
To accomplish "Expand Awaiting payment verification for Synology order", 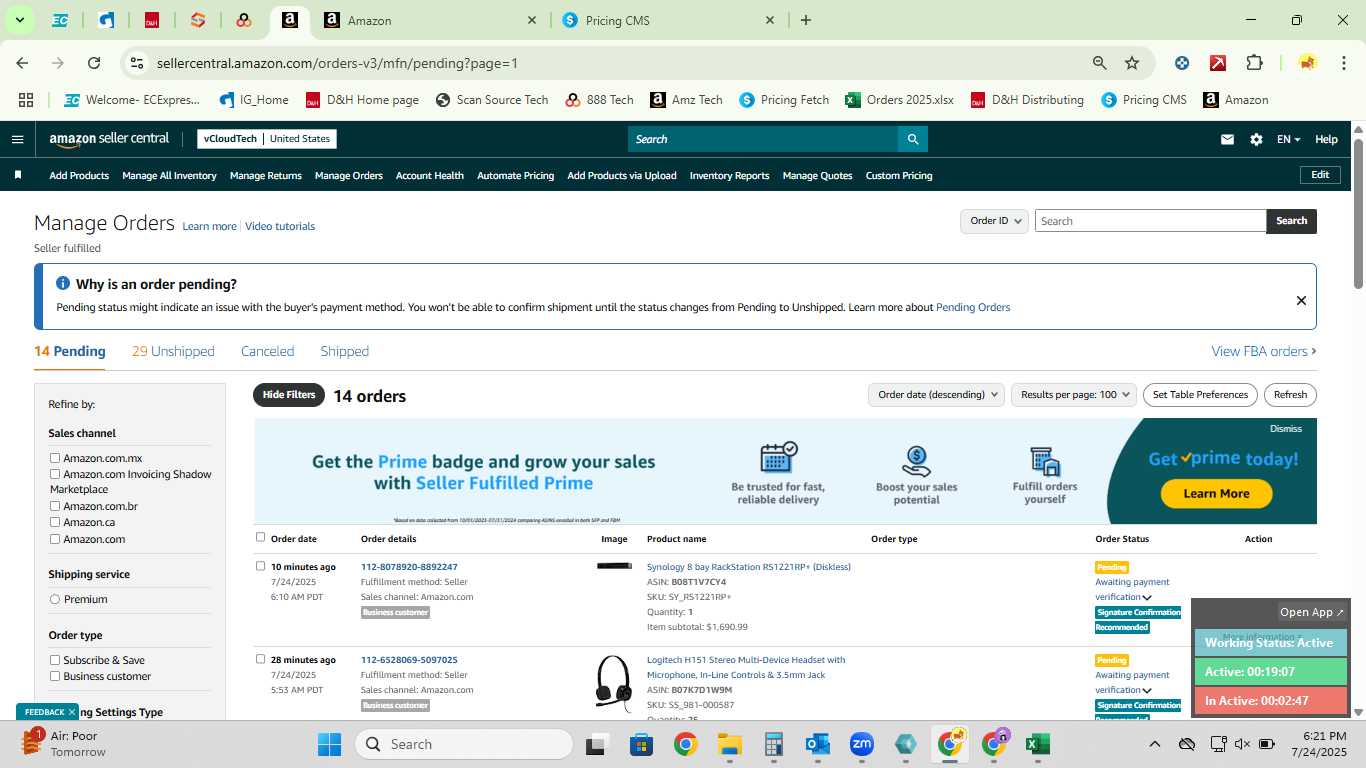I will [x=1147, y=598].
